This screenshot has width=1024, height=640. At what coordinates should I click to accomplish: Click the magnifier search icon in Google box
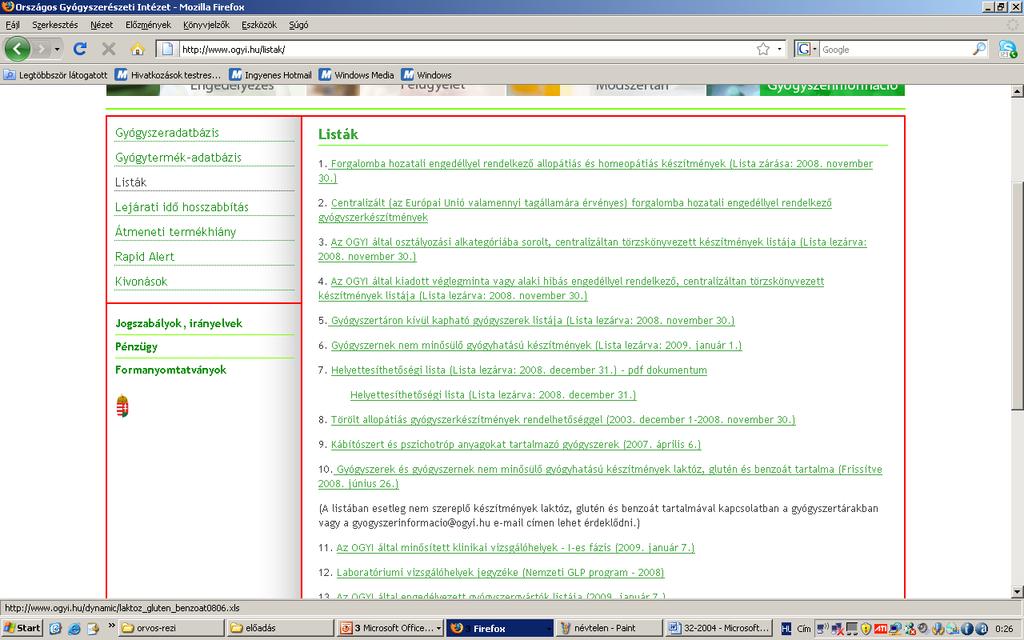[979, 49]
